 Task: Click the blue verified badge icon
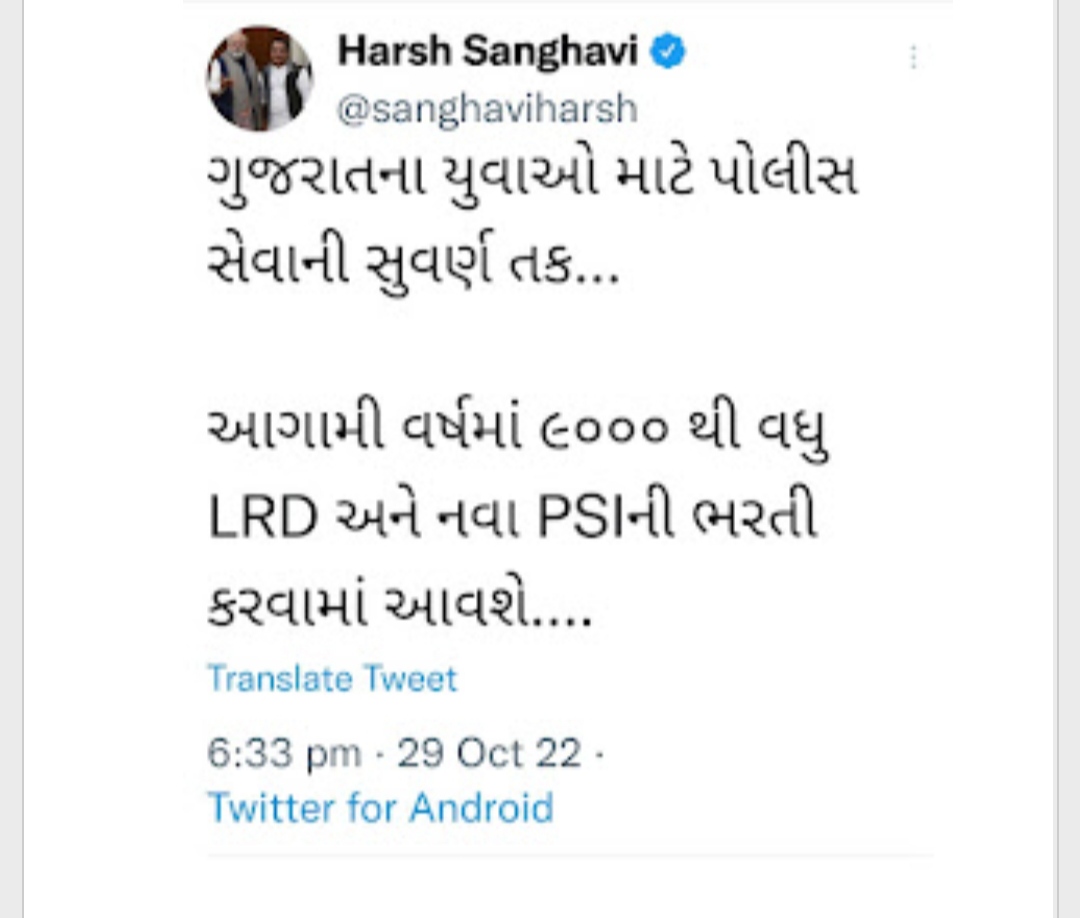coord(667,52)
